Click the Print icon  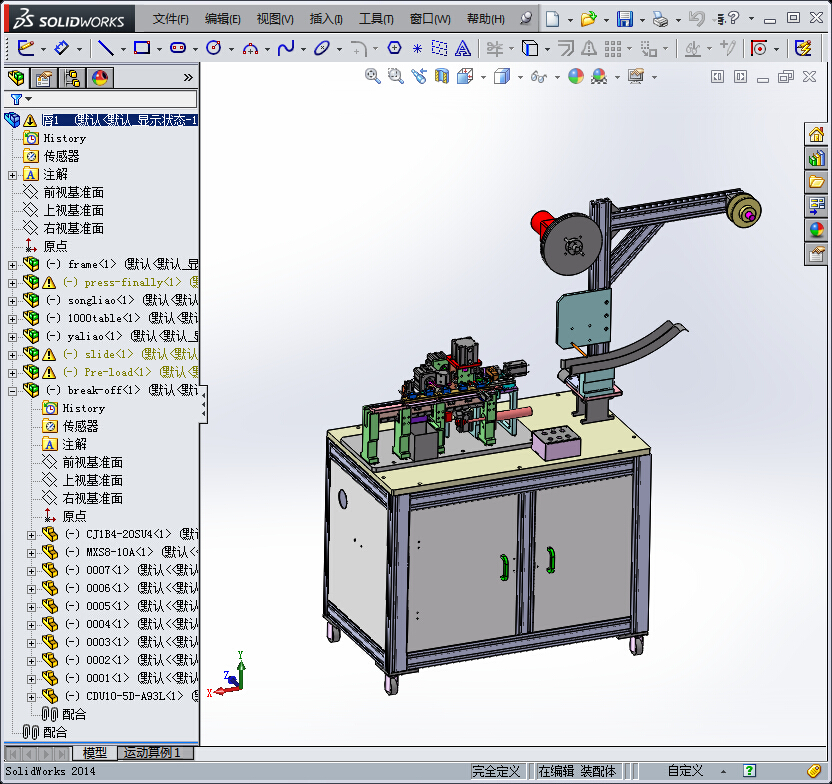660,20
